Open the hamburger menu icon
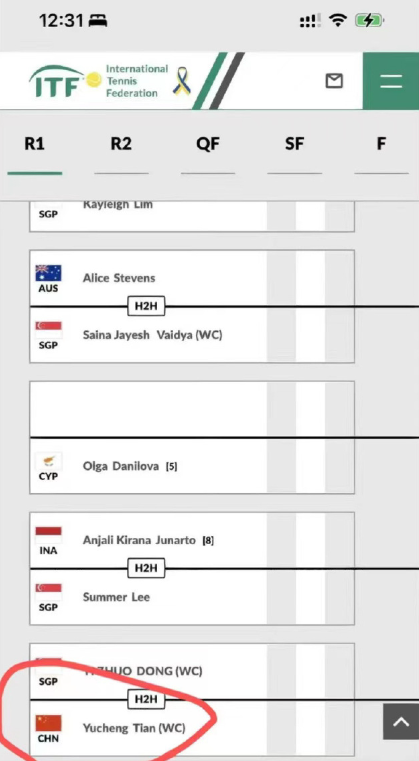419x761 pixels. (391, 81)
